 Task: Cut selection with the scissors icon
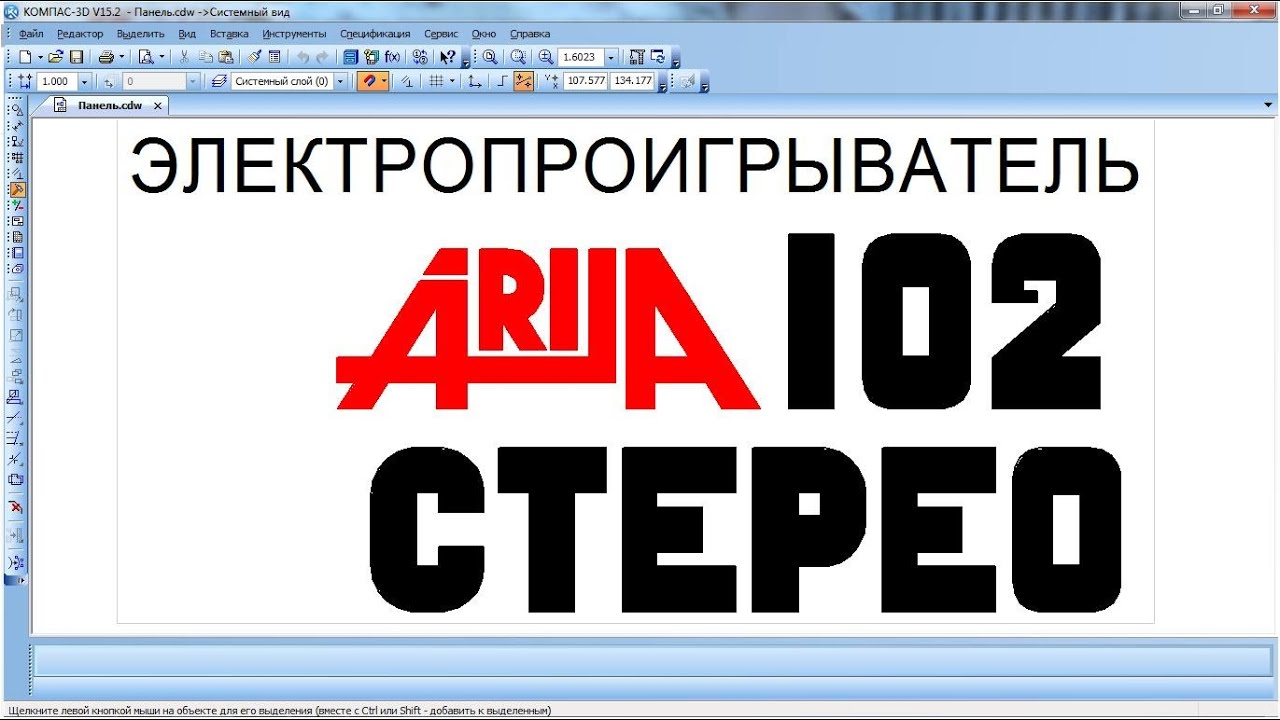[184, 57]
